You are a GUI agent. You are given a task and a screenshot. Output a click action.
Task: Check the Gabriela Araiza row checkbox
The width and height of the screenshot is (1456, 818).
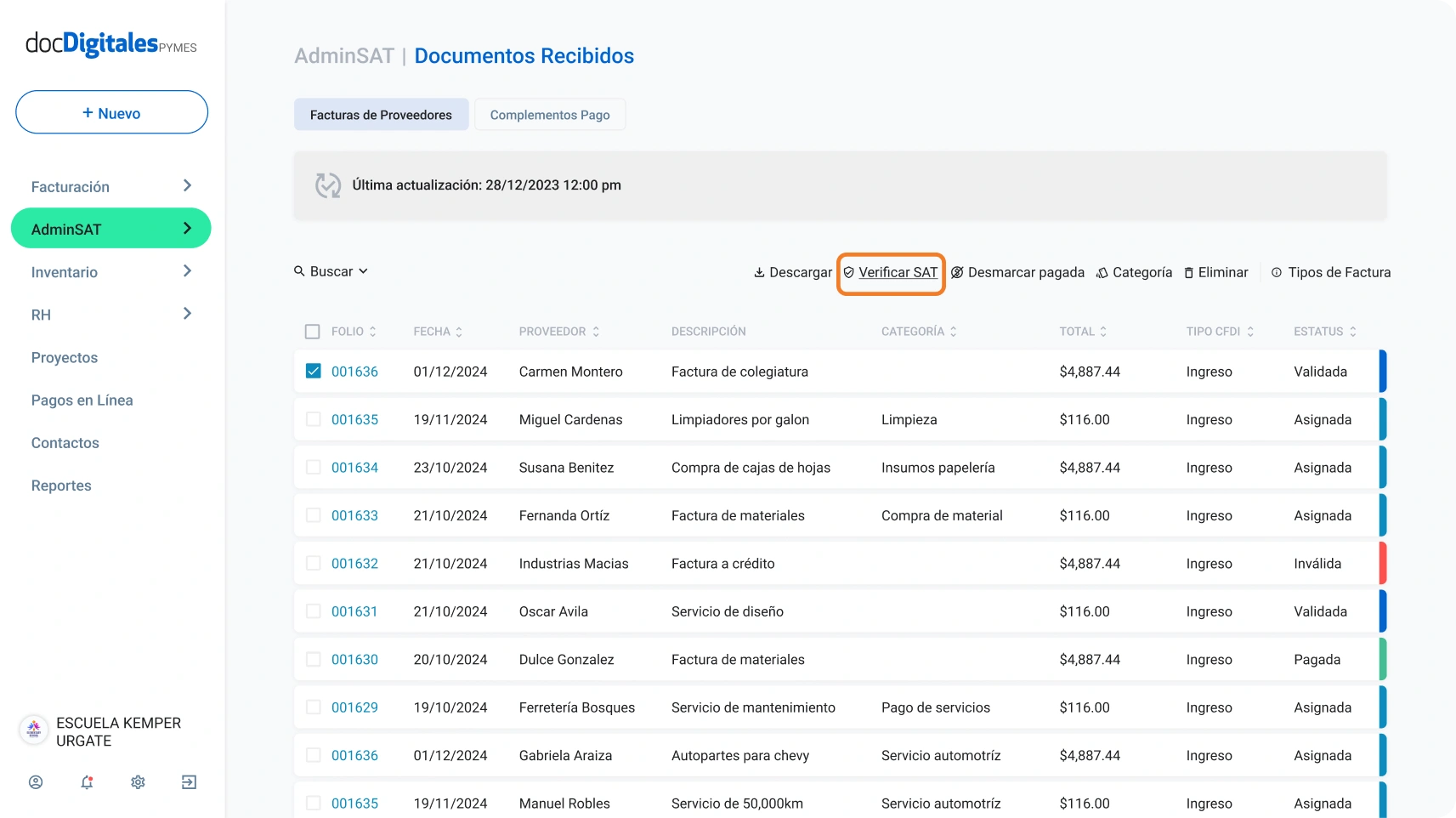click(314, 755)
